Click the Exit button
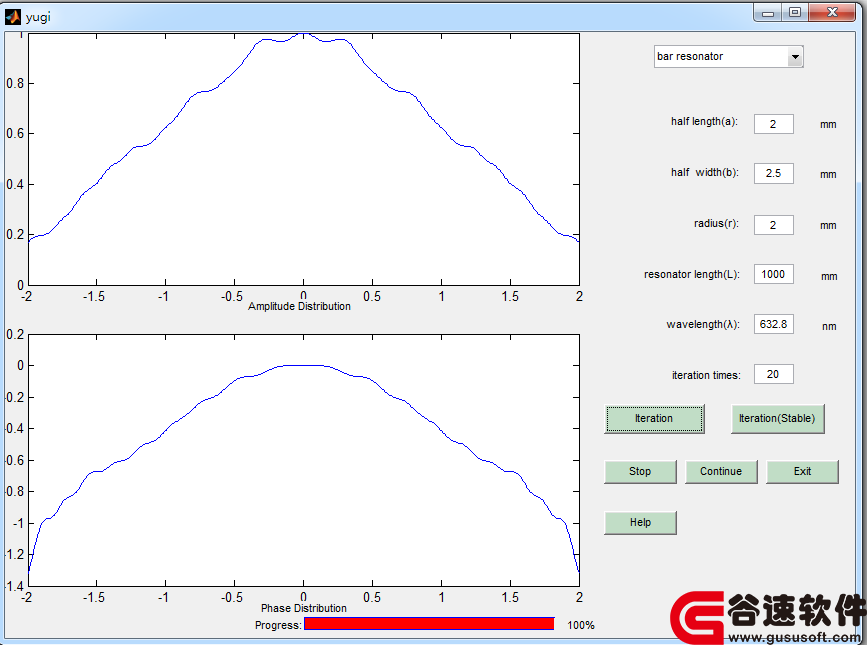The height and width of the screenshot is (645, 867). coord(802,472)
